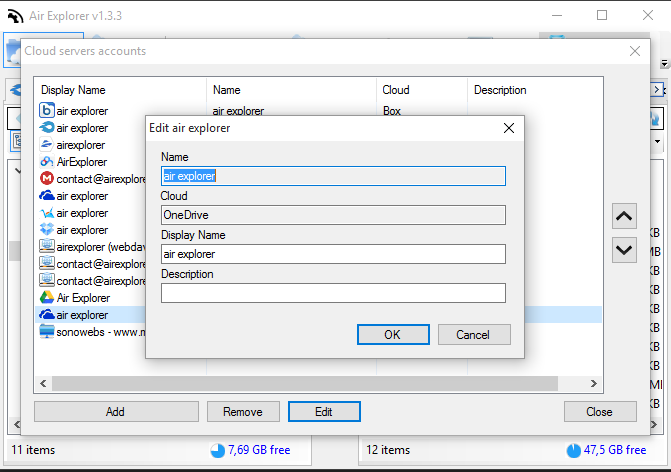Click the monitor icon beside sonowebs account

[47, 332]
